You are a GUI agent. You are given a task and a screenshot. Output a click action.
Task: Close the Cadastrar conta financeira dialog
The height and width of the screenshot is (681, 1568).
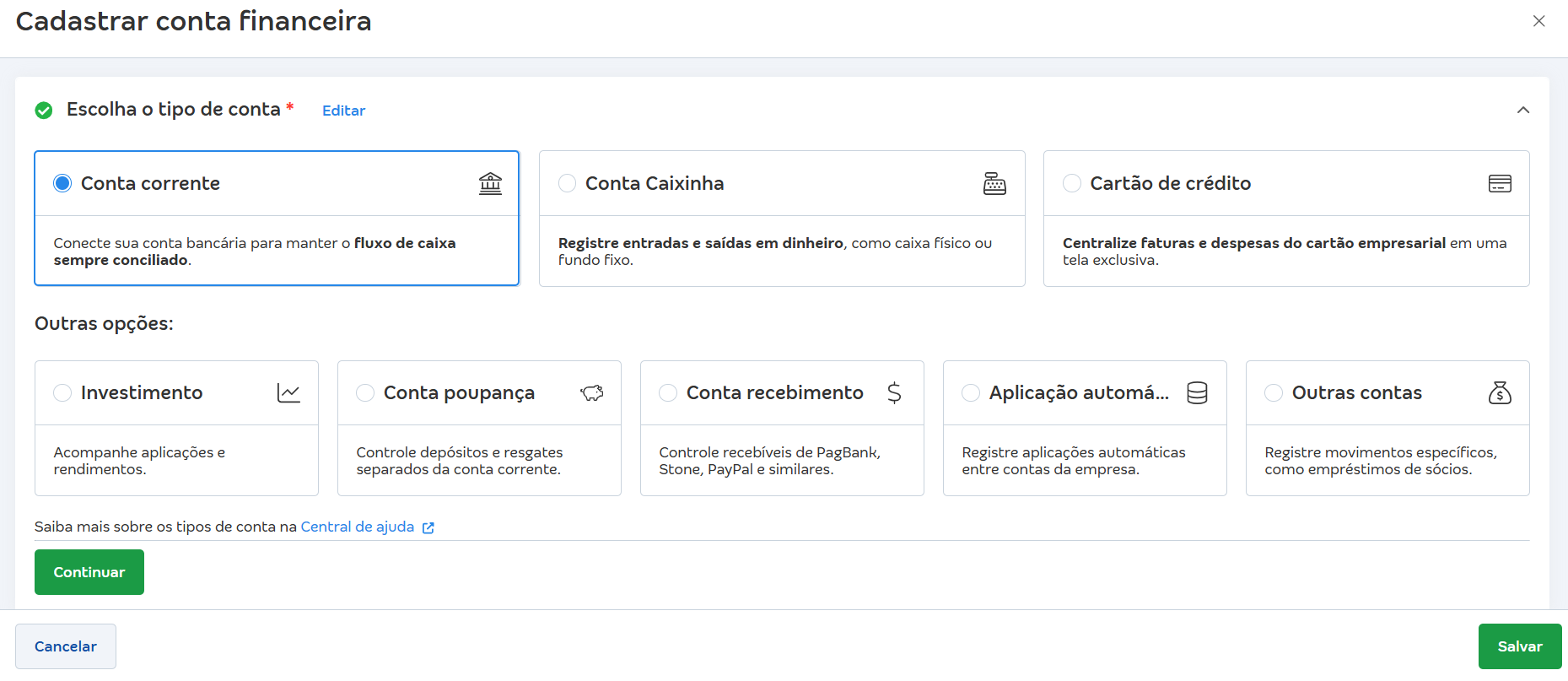1538,21
